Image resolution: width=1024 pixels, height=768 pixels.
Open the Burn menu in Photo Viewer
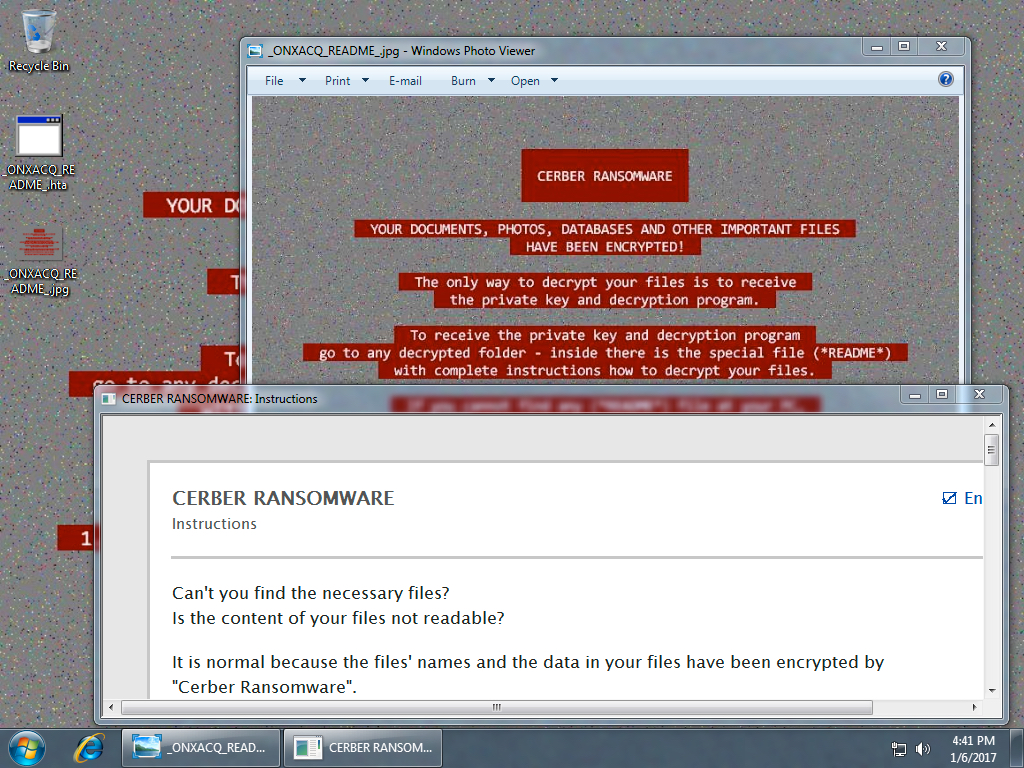(x=463, y=81)
